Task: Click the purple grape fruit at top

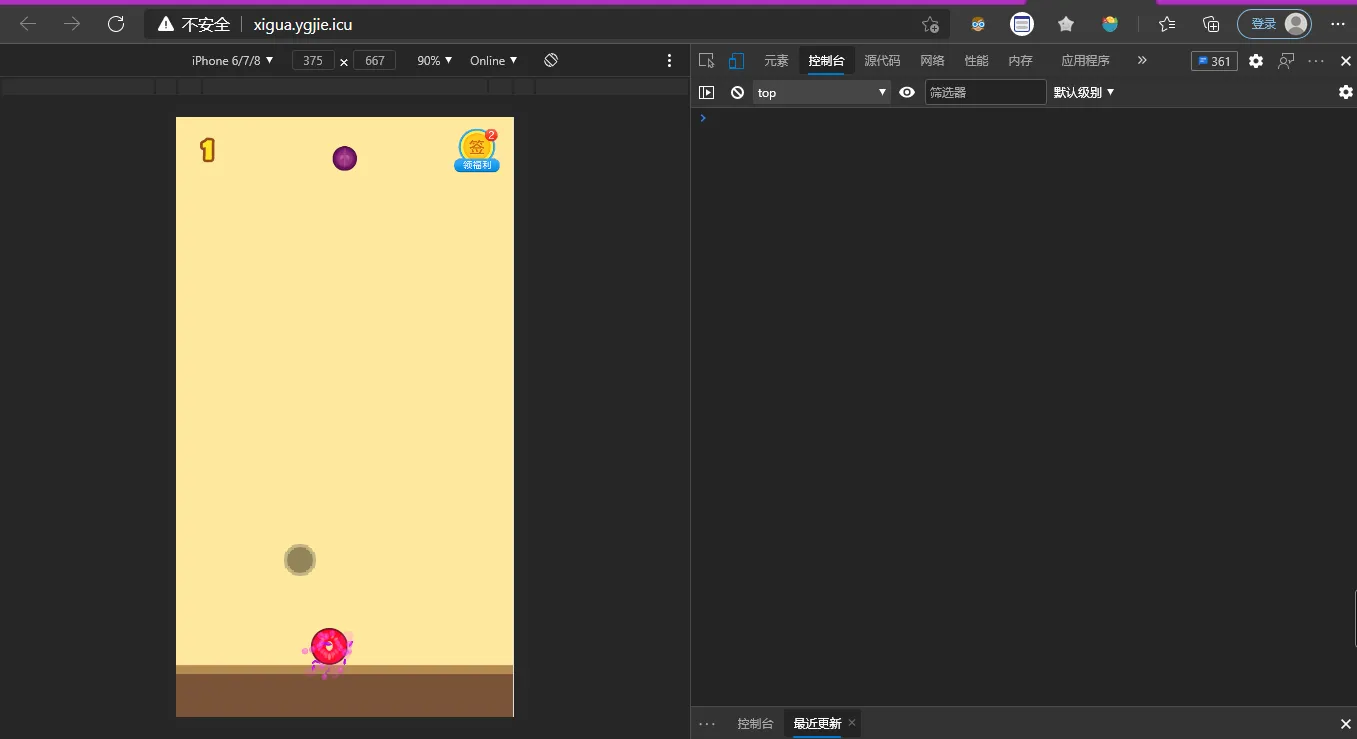Action: 345,158
